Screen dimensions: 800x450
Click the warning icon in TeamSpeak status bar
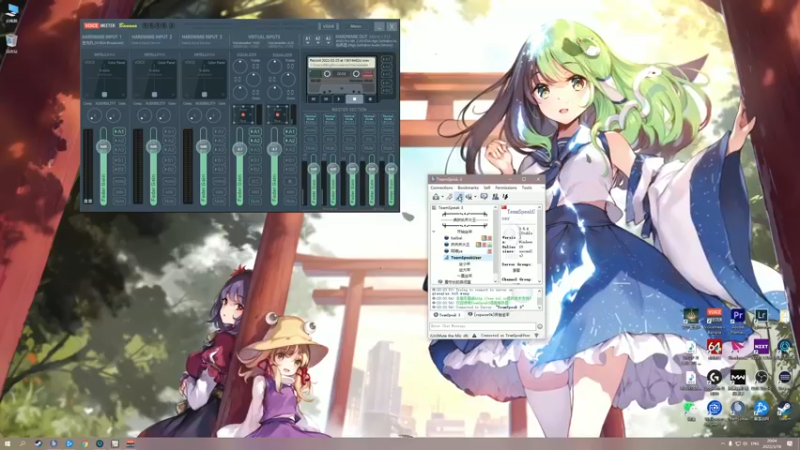click(x=474, y=336)
